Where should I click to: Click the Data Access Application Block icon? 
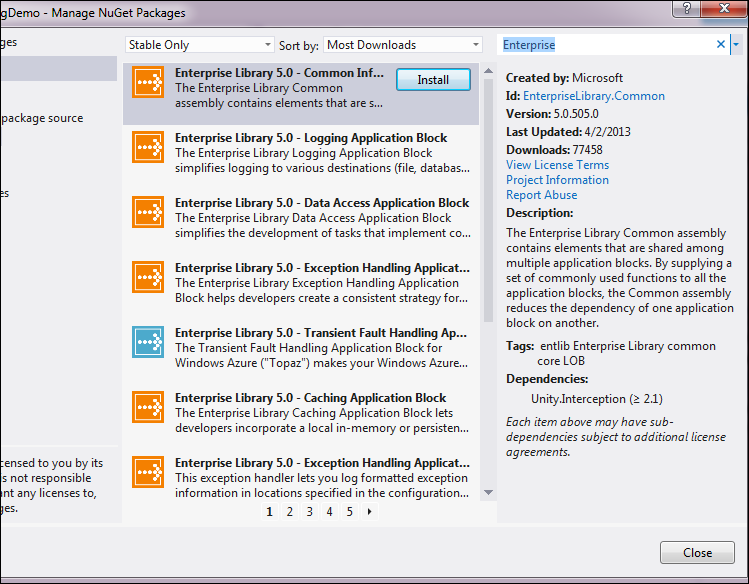point(148,212)
